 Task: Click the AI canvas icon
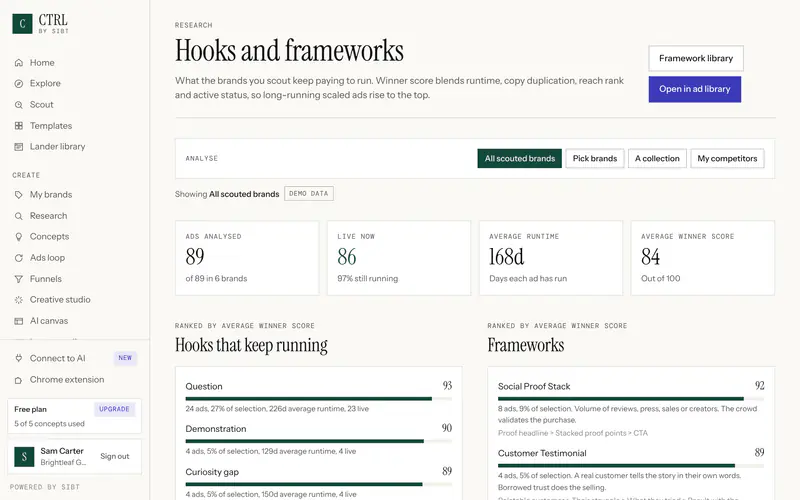[19, 321]
